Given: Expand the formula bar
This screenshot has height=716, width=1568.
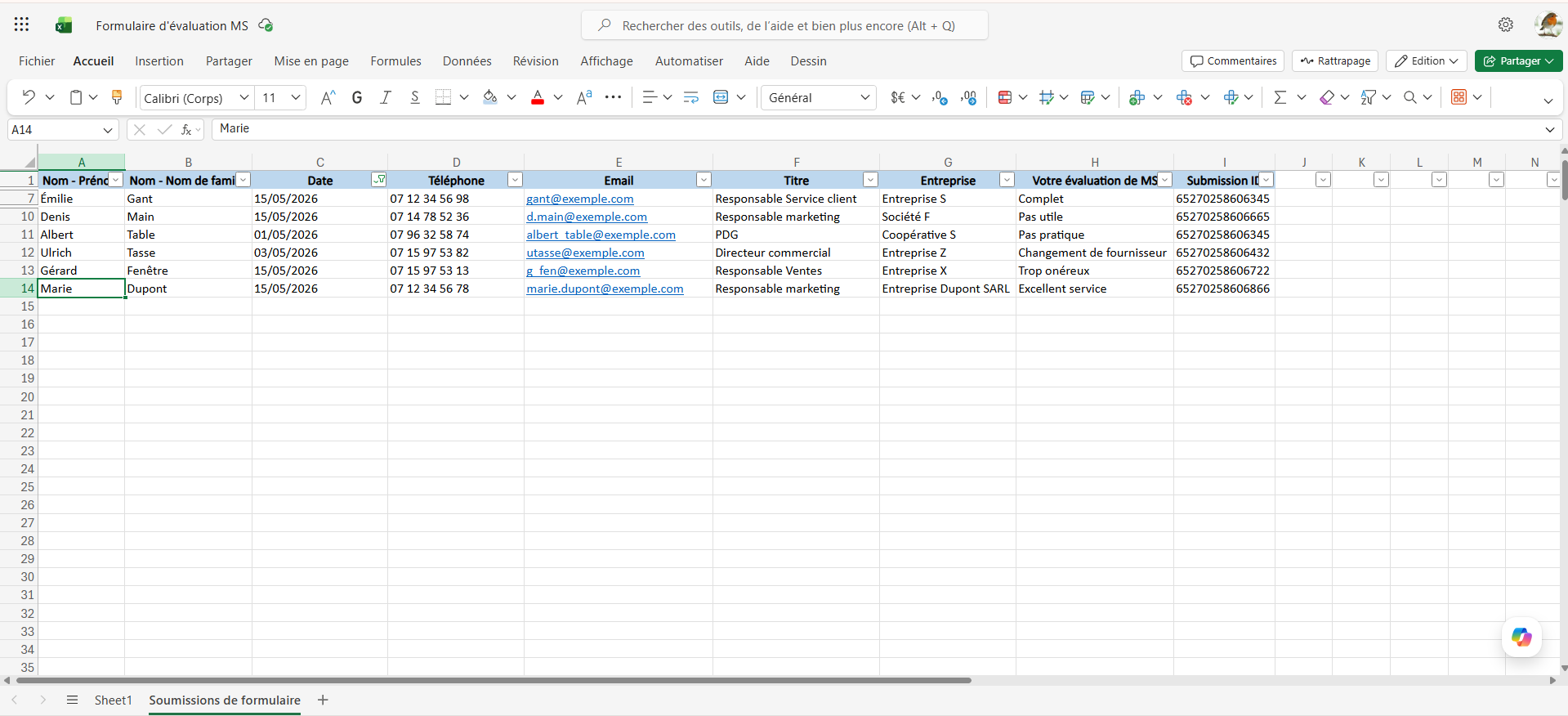Looking at the screenshot, I should point(1550,129).
